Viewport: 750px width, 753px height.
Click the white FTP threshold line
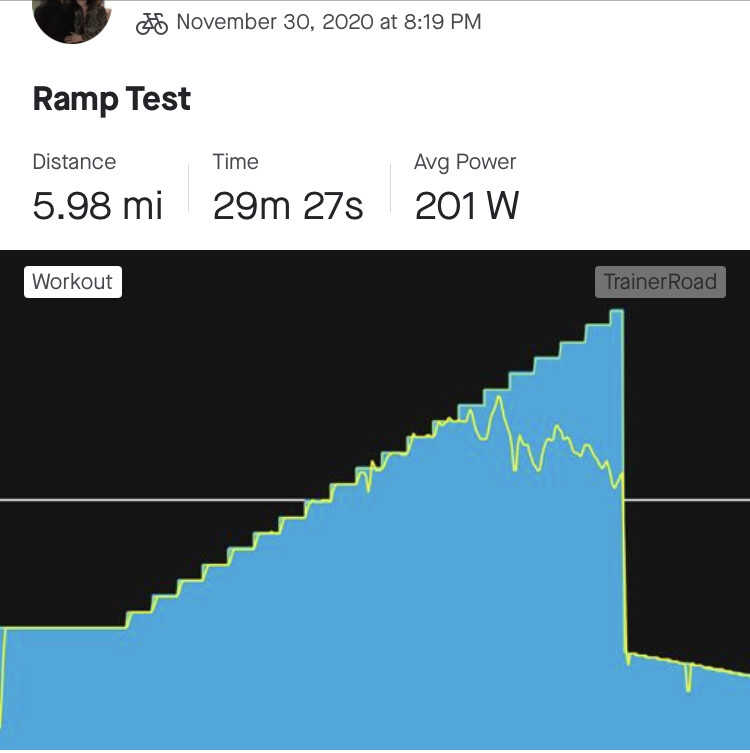click(x=144, y=500)
